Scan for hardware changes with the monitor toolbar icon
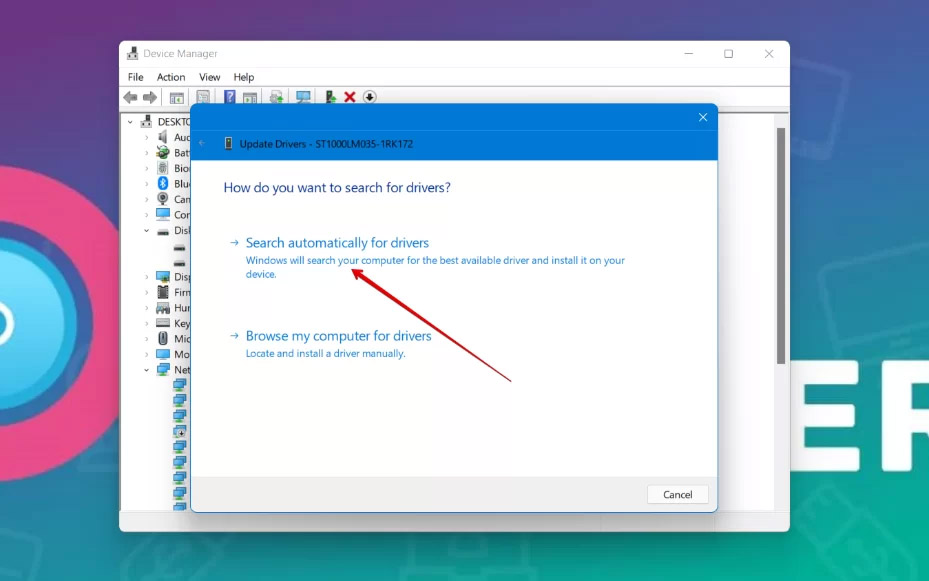The width and height of the screenshot is (929, 581). coord(303,97)
